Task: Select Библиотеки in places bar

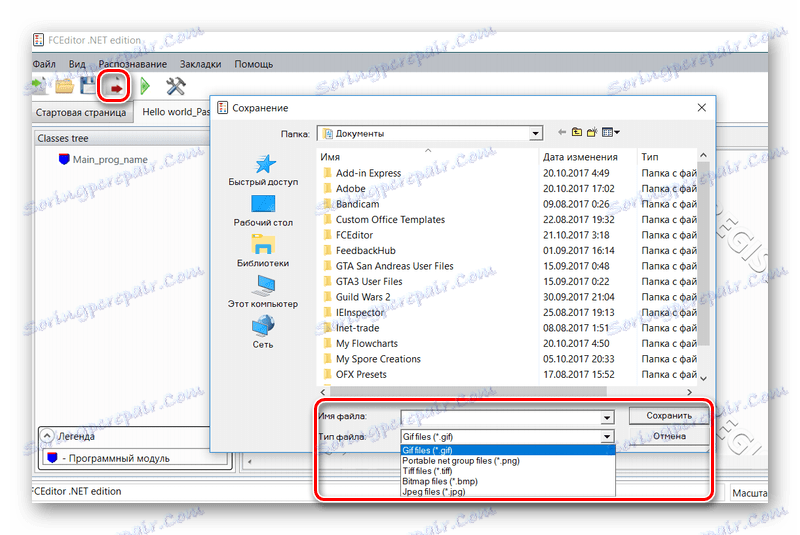Action: pos(263,251)
